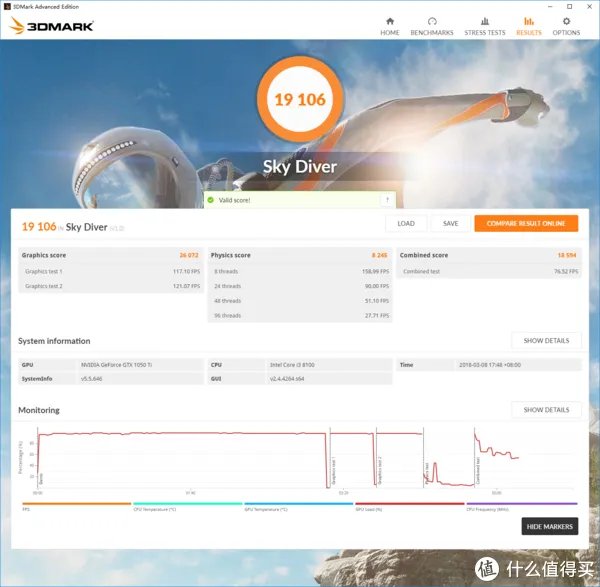Screen dimensions: 600x587
Task: Switch to the Results tab
Action: tap(528, 25)
